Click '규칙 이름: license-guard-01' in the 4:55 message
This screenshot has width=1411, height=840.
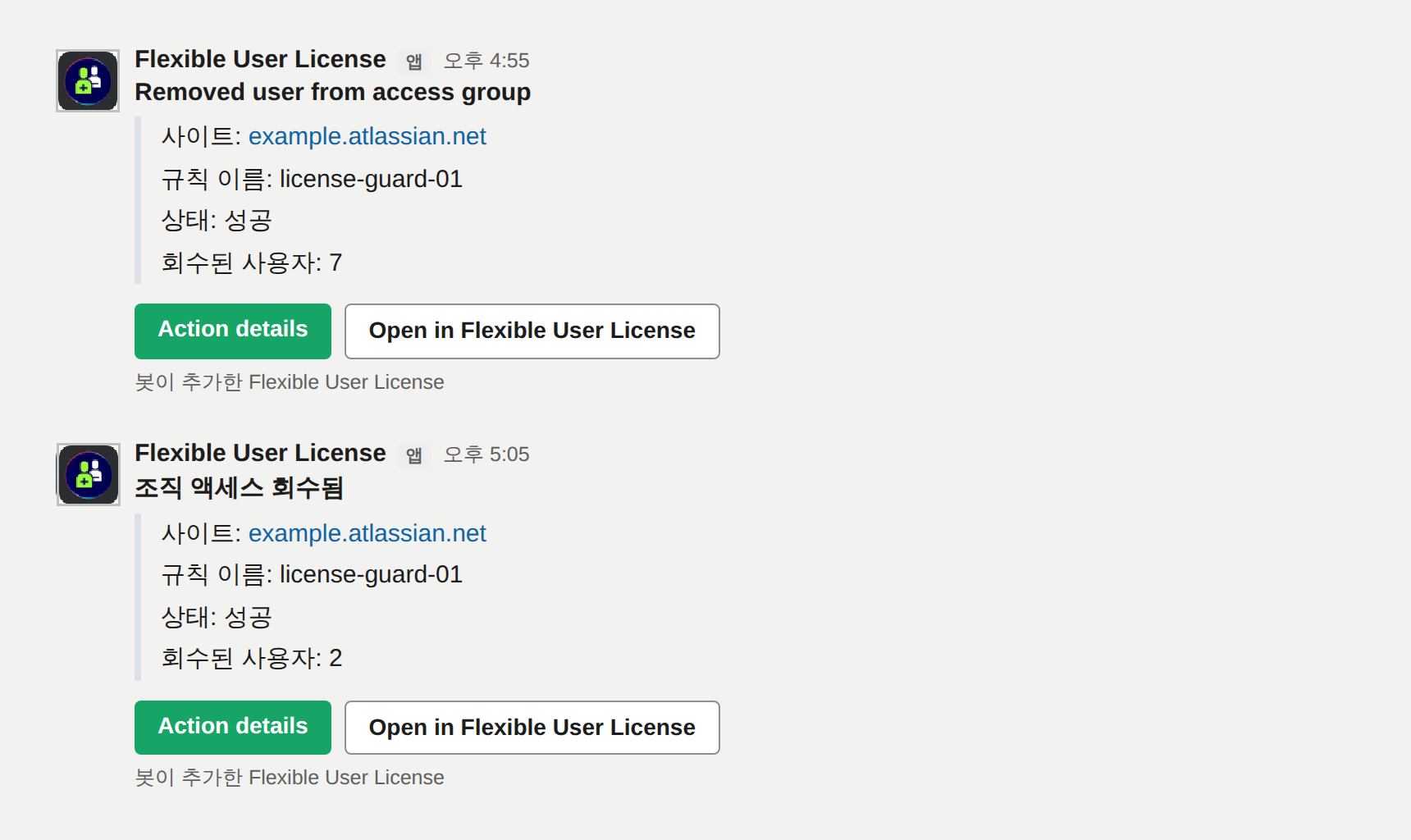click(312, 179)
